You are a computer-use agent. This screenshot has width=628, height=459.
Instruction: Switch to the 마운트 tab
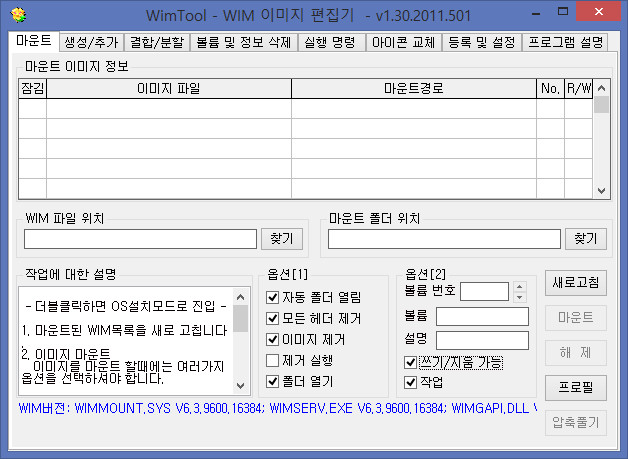[x=34, y=41]
